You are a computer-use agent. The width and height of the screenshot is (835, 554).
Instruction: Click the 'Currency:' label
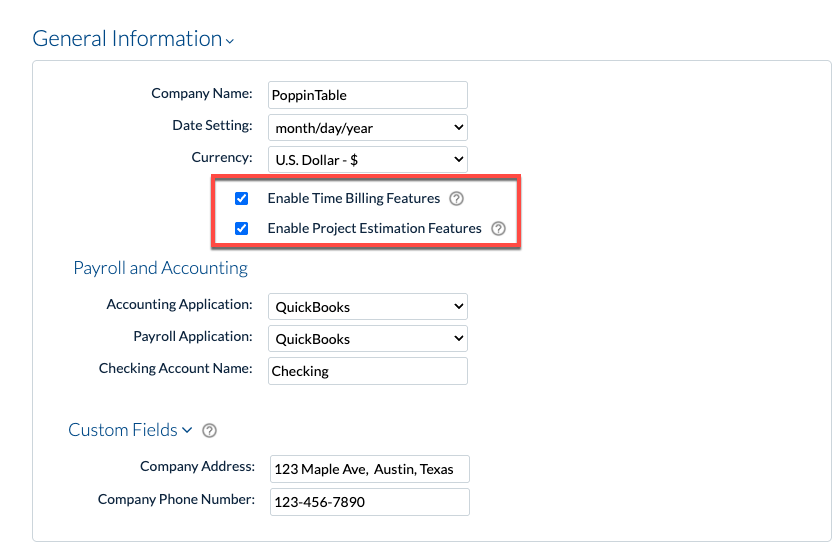tap(222, 157)
